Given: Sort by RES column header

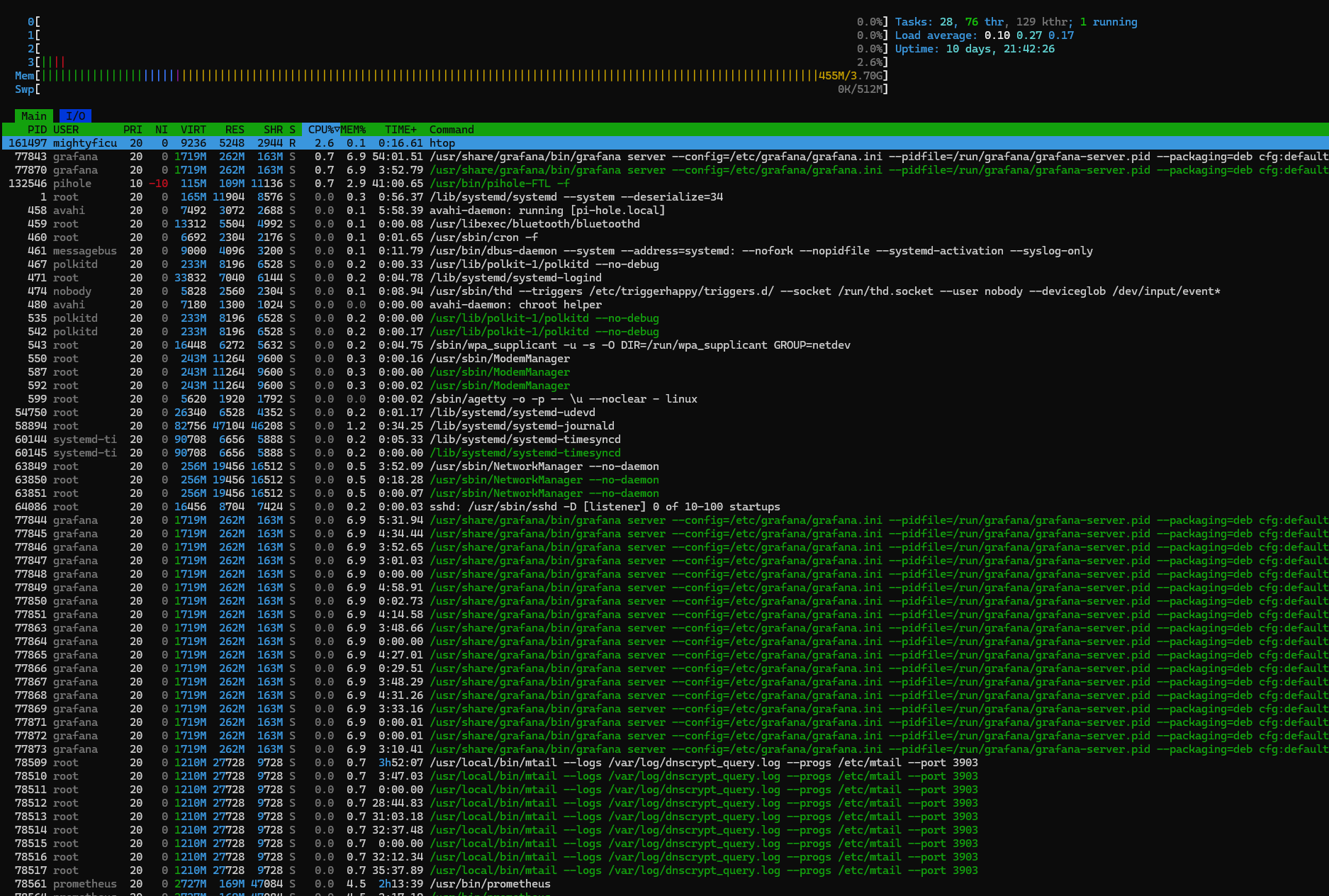Looking at the screenshot, I should (x=235, y=130).
